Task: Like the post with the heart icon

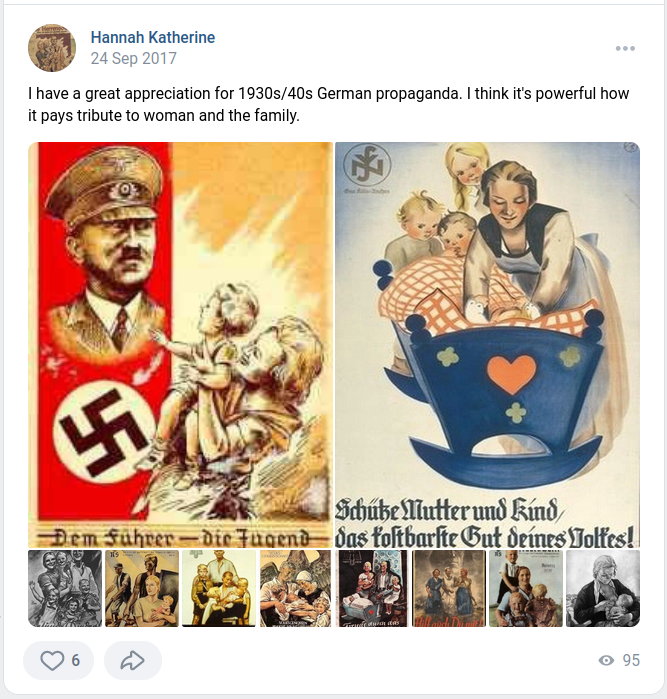Action: (x=52, y=660)
